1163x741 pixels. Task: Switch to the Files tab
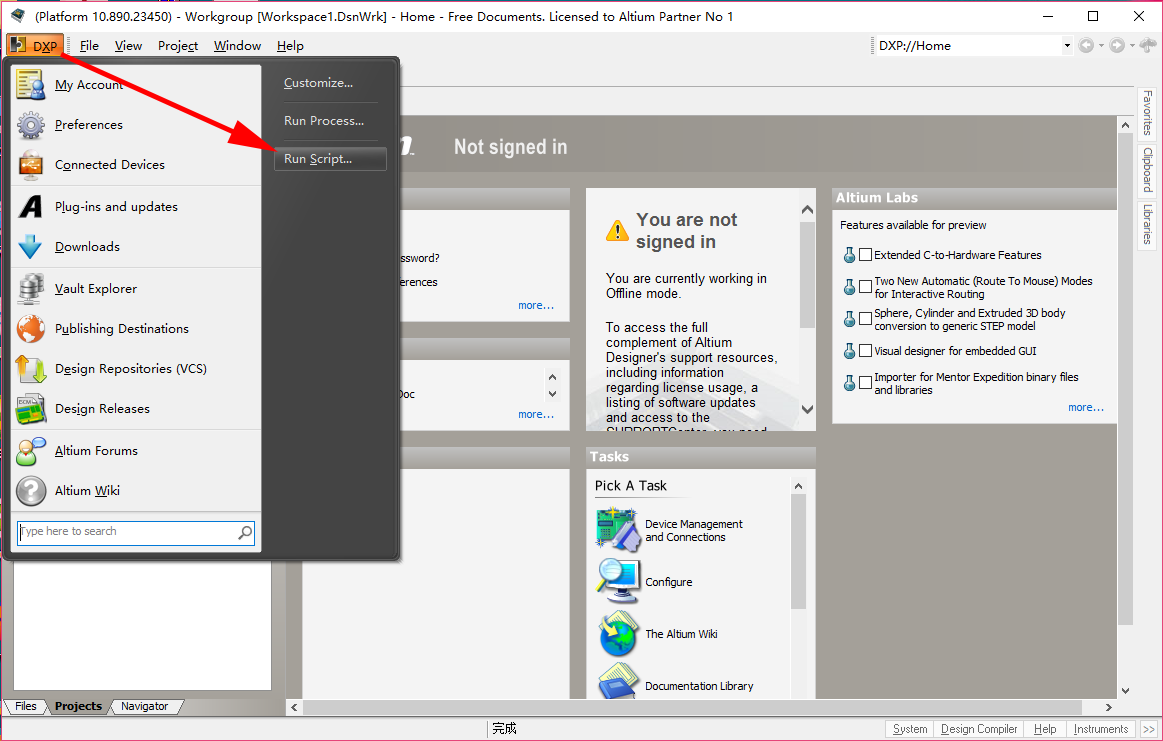coord(25,706)
